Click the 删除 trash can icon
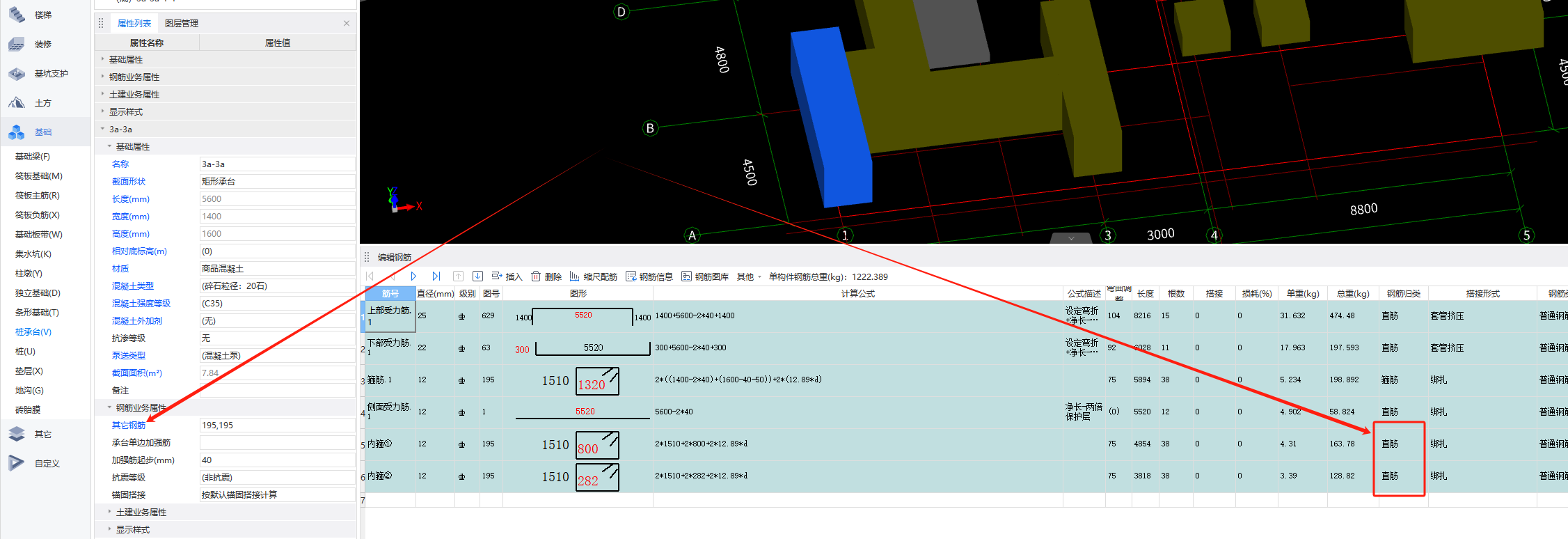The width and height of the screenshot is (1568, 539). point(536,276)
